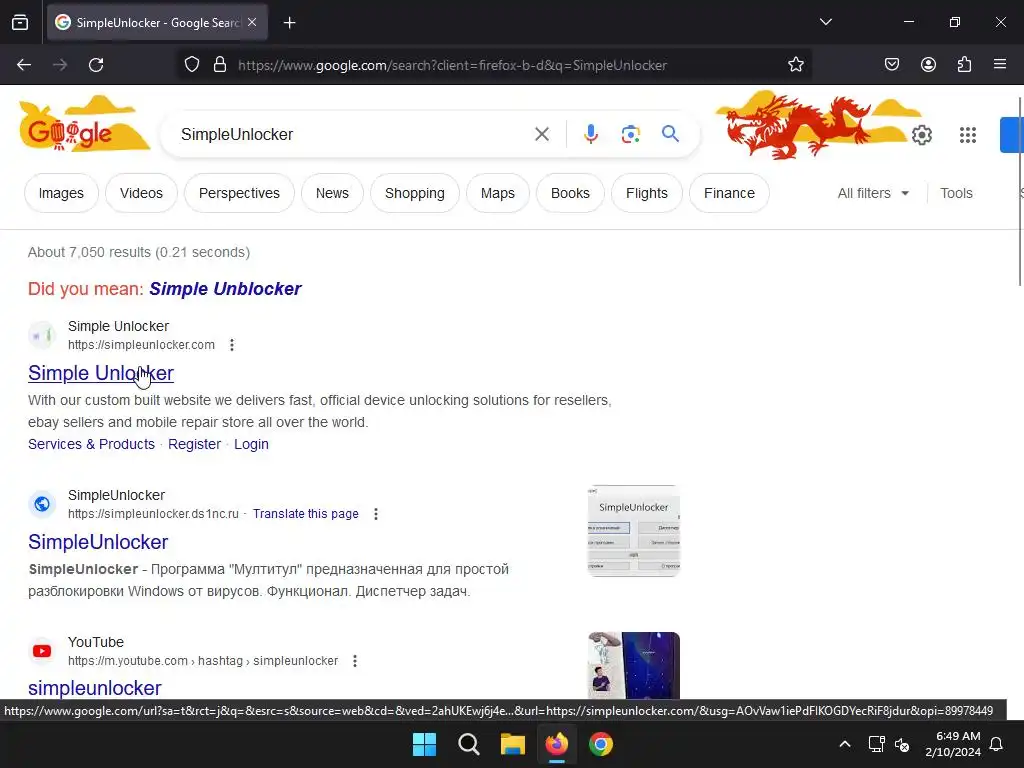
Task: Filter results by Images
Action: [61, 193]
